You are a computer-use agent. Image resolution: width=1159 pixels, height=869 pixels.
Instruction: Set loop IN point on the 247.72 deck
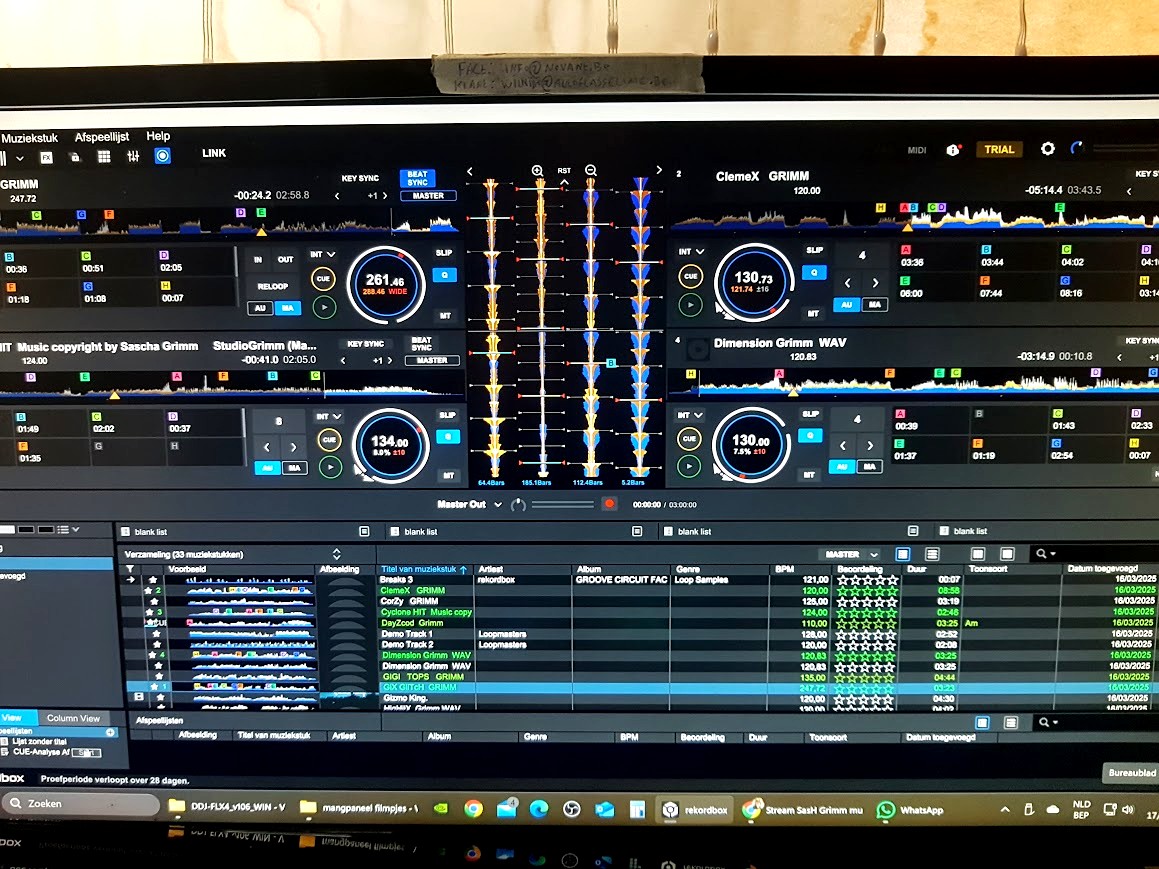click(x=258, y=260)
